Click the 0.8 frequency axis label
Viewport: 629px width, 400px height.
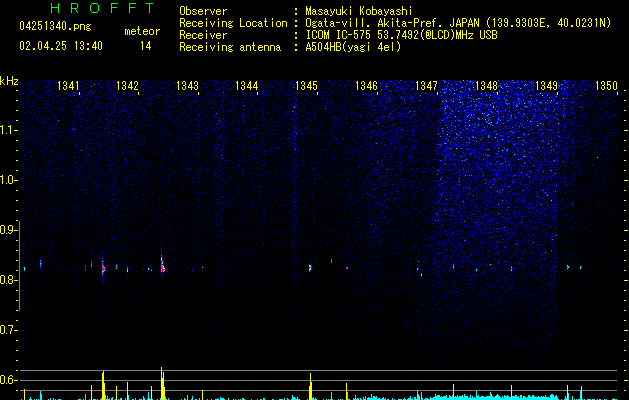9,280
